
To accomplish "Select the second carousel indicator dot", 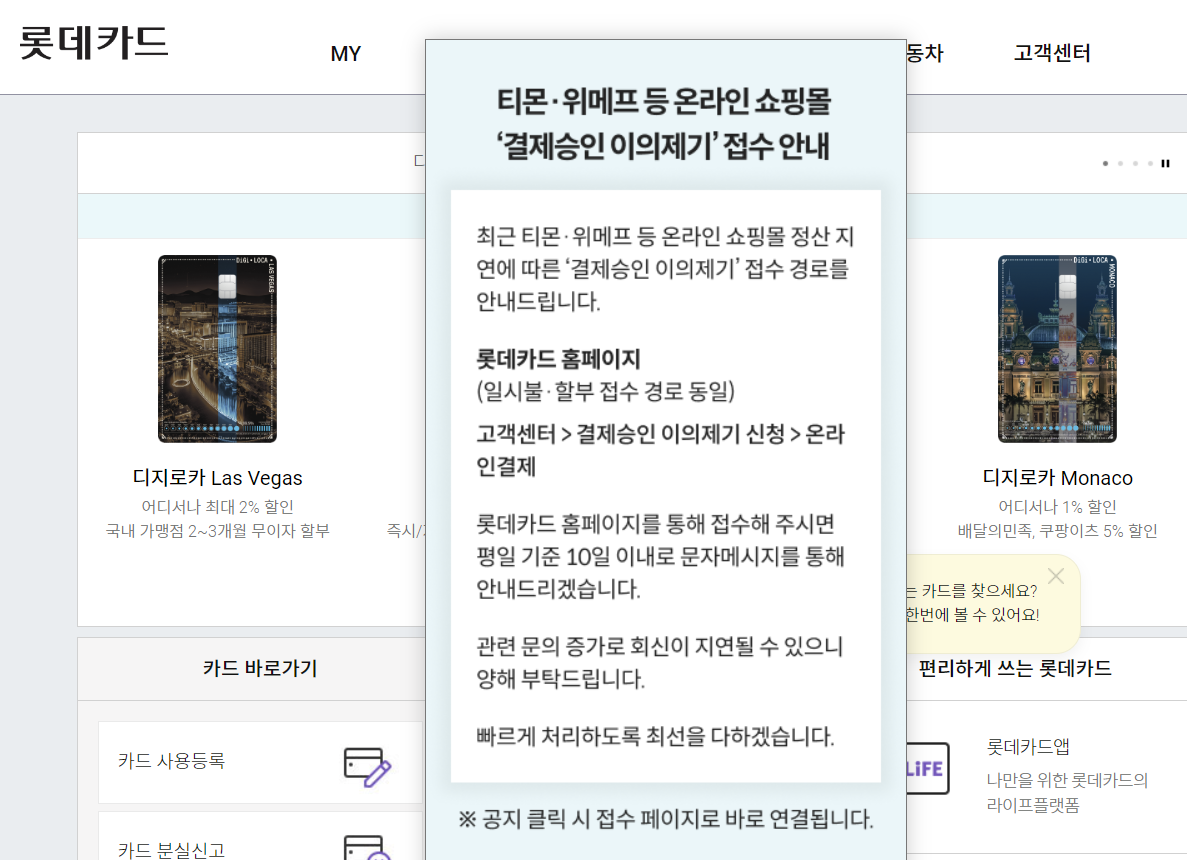I will tap(1120, 162).
